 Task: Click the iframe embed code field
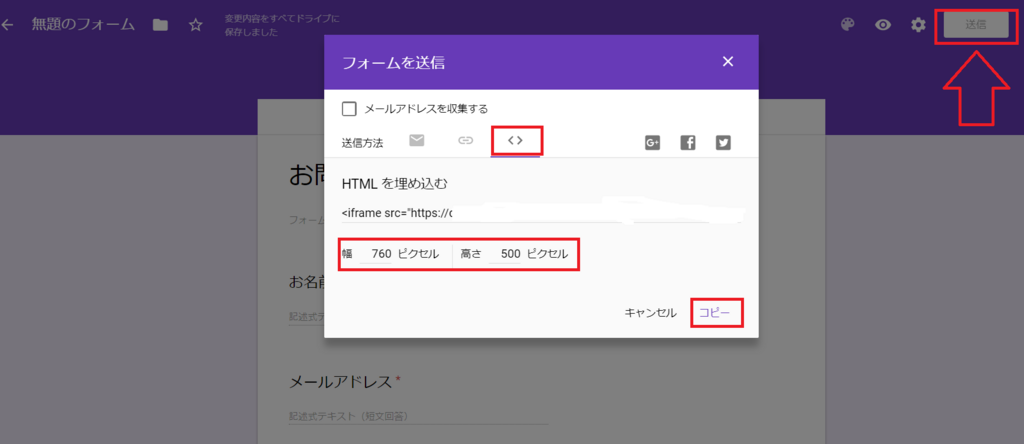click(542, 213)
